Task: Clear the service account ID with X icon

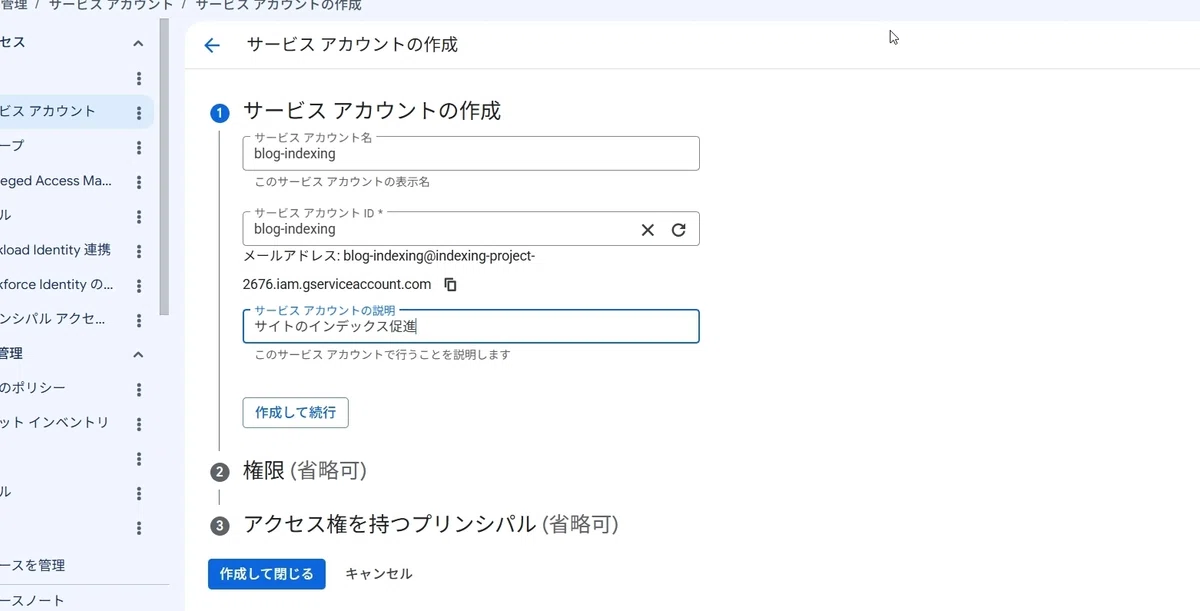Action: point(647,230)
